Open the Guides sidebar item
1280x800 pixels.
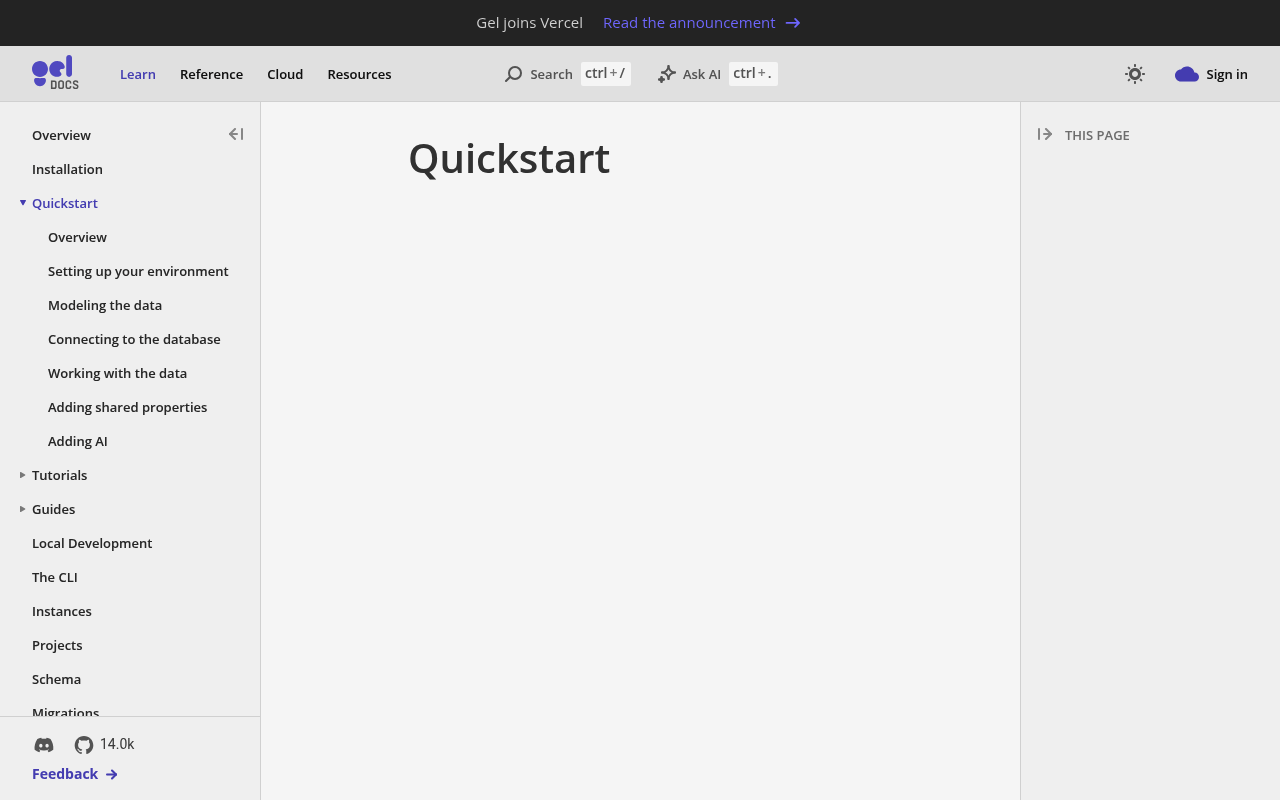click(53, 509)
